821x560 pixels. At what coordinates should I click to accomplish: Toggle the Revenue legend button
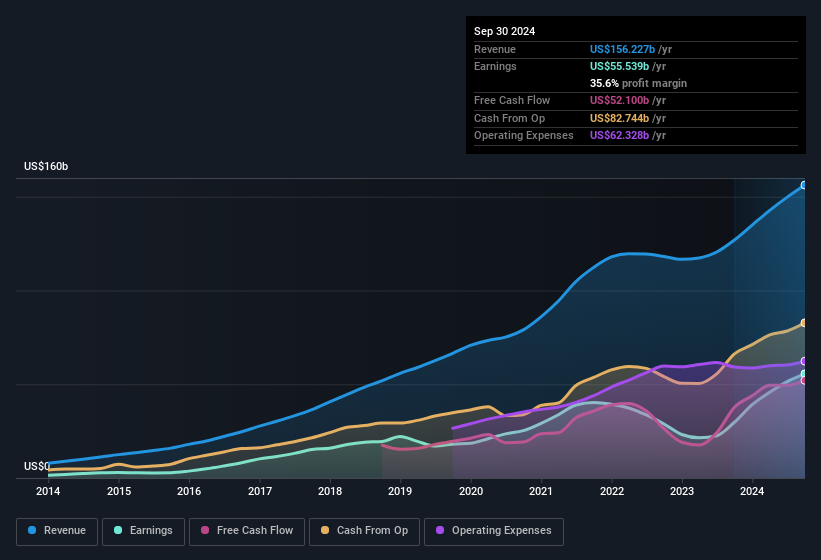pyautogui.click(x=57, y=531)
